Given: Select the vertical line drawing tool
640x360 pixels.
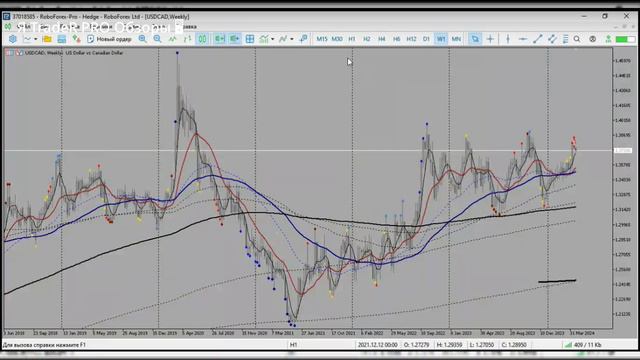Looking at the screenshot, I should point(508,39).
